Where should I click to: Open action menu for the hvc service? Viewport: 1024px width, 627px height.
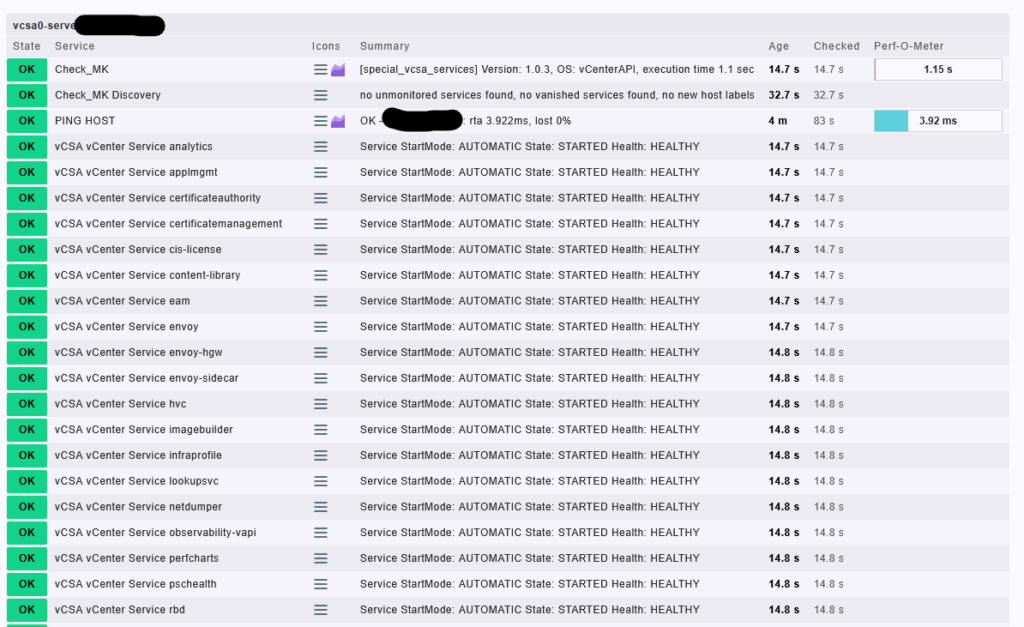pyautogui.click(x=320, y=404)
